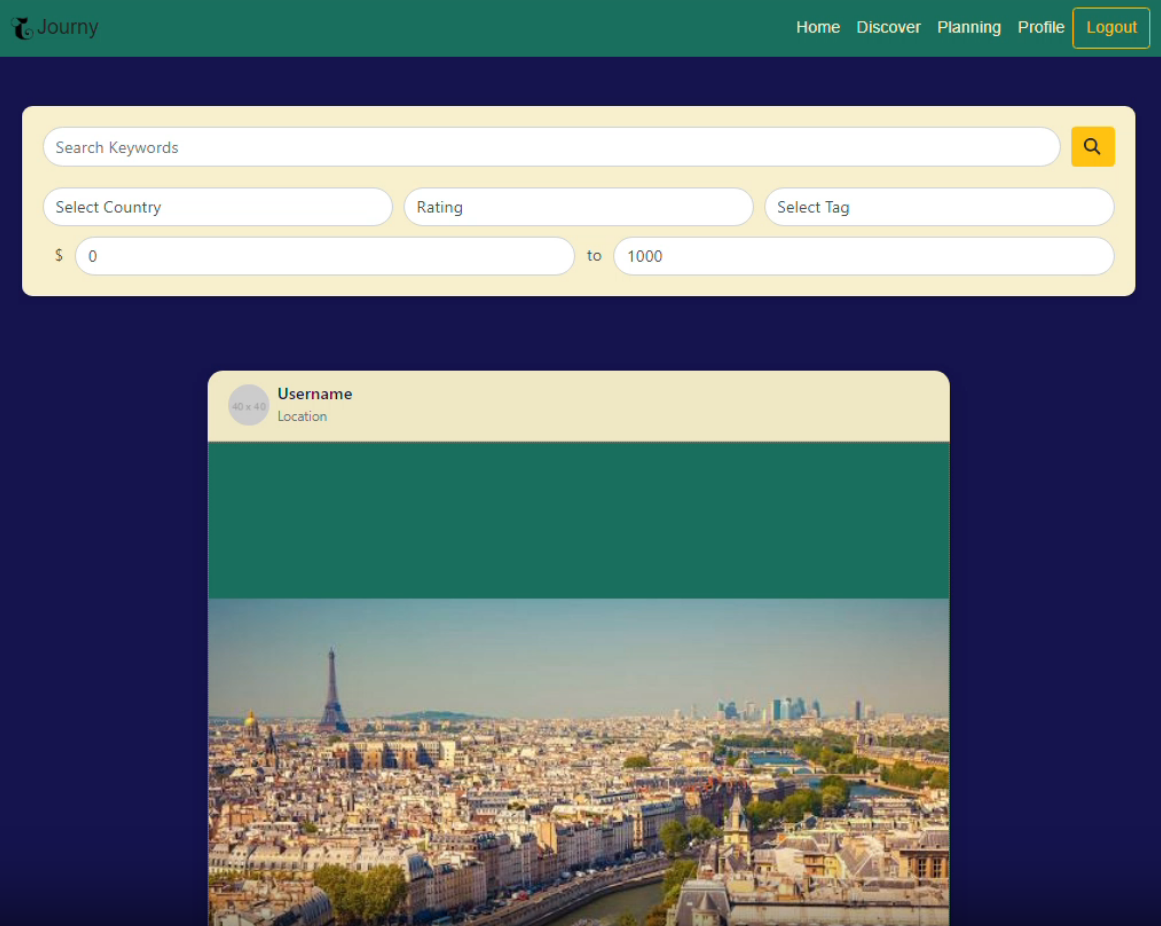
Task: Click the Paris cityscape photo
Action: [x=578, y=760]
